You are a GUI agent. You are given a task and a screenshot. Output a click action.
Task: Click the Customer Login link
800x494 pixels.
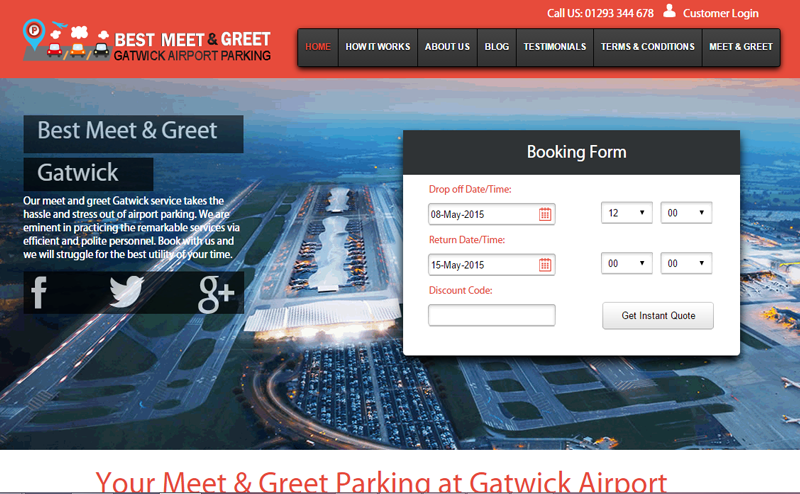tap(720, 13)
